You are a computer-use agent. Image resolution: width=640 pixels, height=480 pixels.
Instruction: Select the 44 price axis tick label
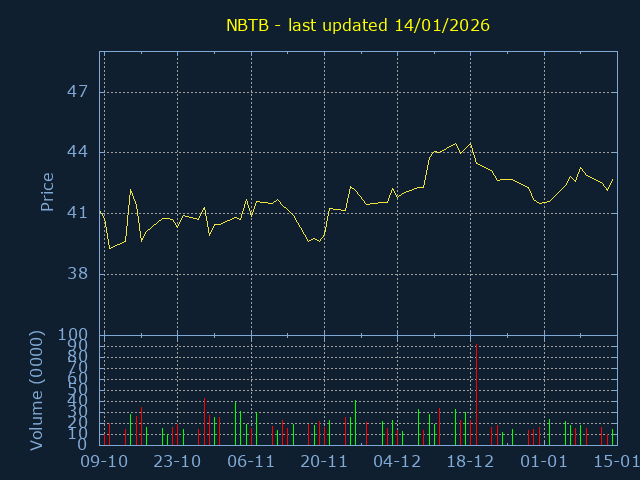pyautogui.click(x=78, y=153)
